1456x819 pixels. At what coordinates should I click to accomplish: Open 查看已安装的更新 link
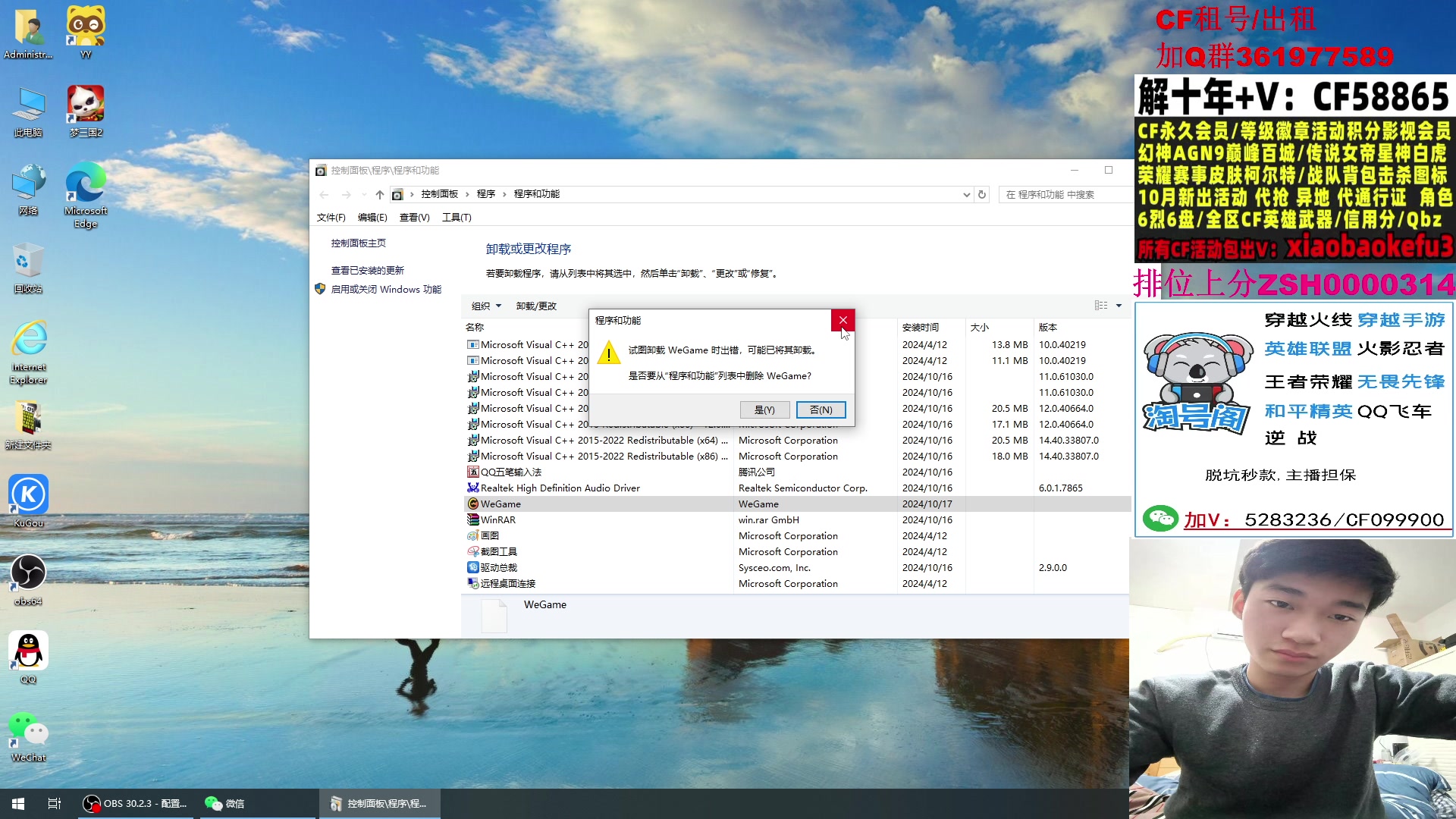click(x=368, y=271)
